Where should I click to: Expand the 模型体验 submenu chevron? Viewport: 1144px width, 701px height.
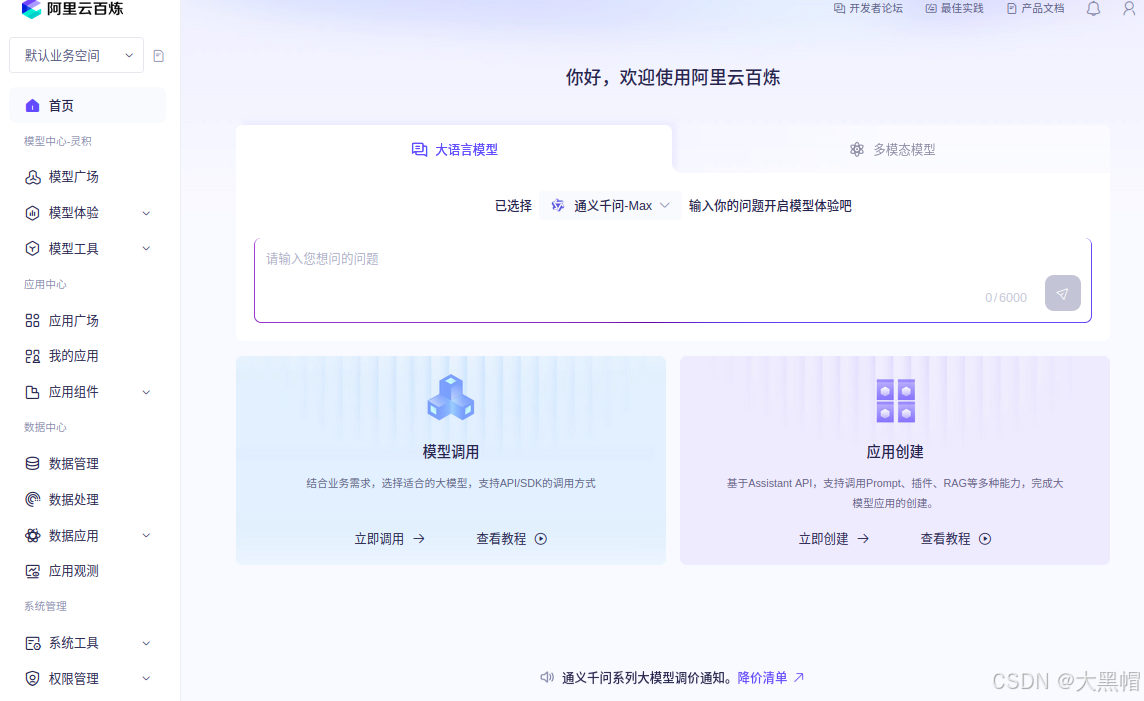[146, 213]
